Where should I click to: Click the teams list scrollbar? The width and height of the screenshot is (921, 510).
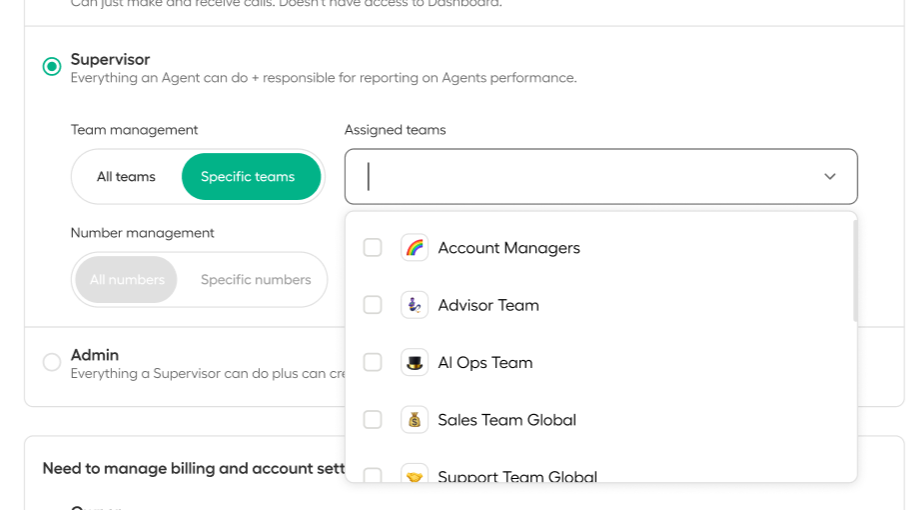(855, 270)
